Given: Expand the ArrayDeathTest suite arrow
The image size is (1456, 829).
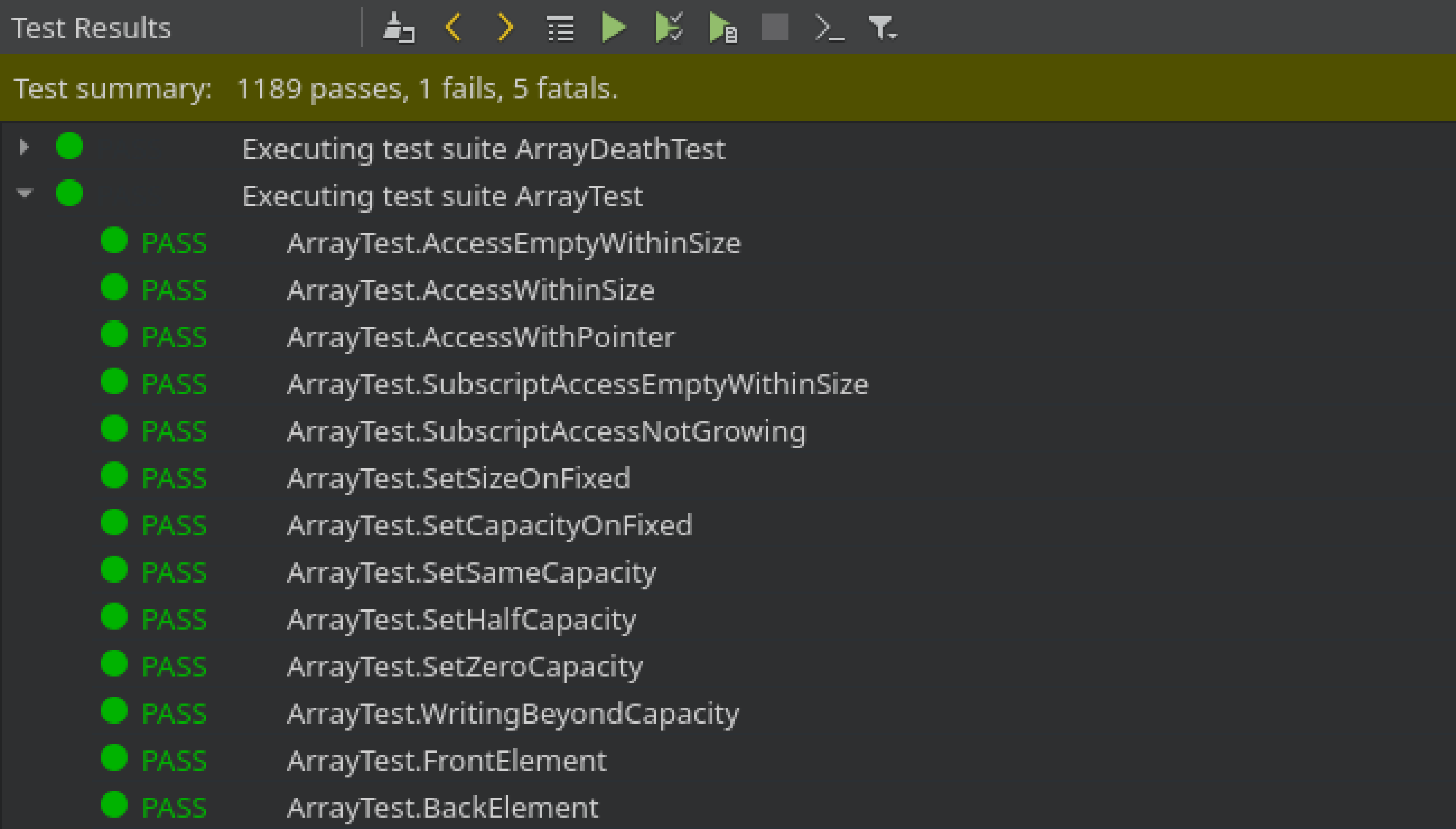Looking at the screenshot, I should [24, 148].
